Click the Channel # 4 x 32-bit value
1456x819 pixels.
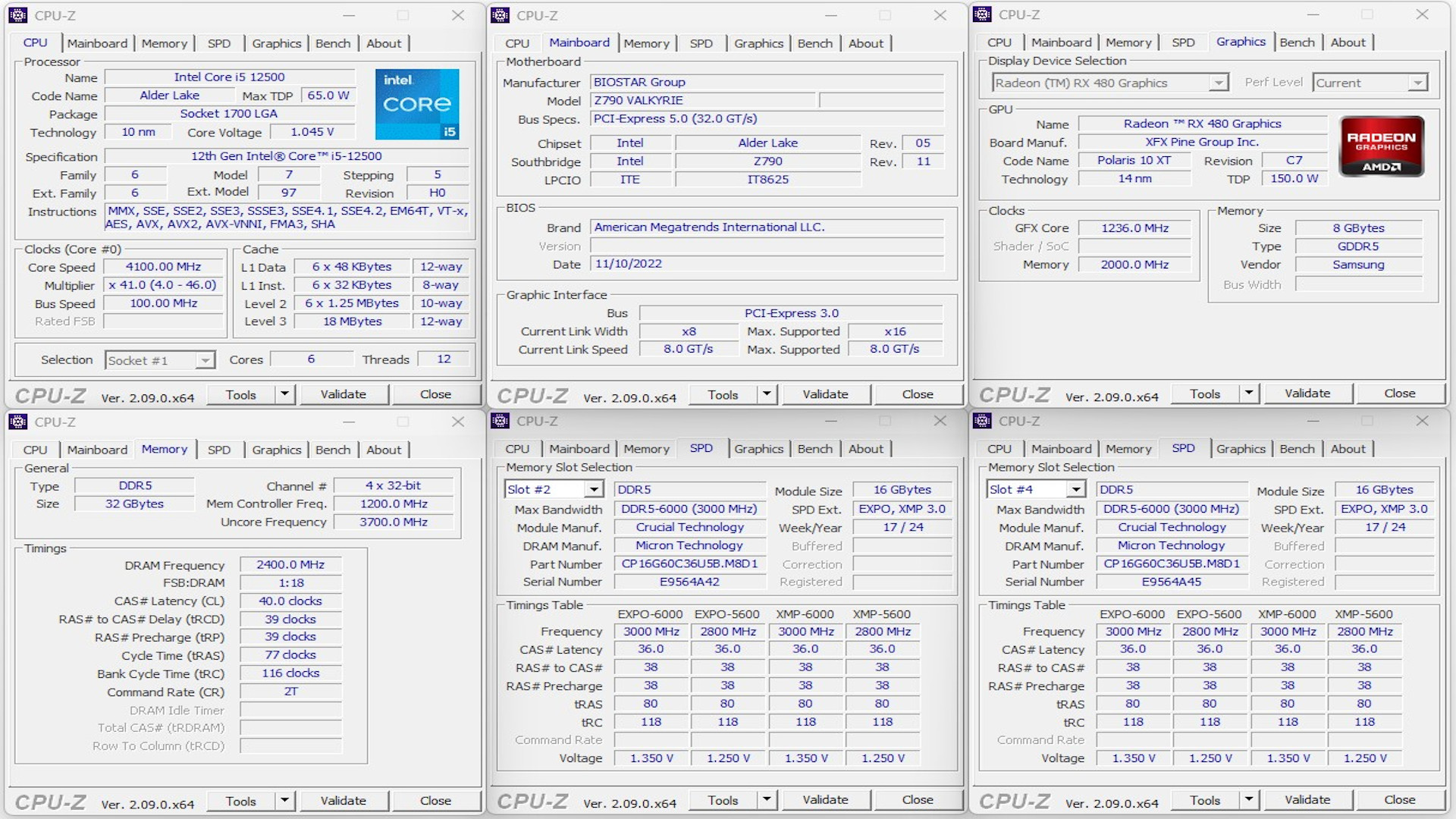[394, 486]
